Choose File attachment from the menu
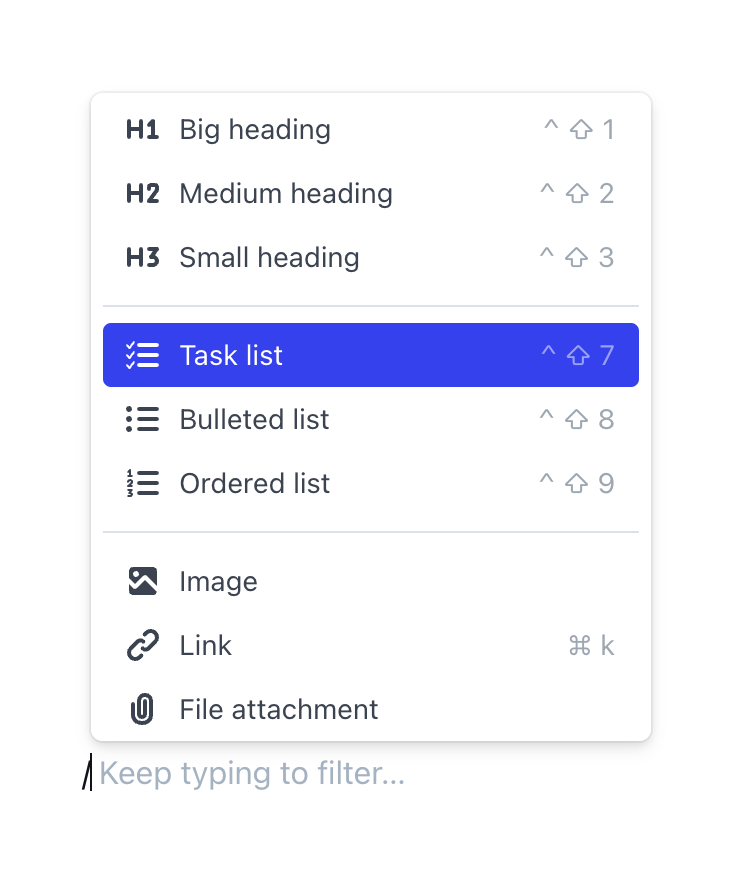Screen dimensions: 746x874 (279, 710)
